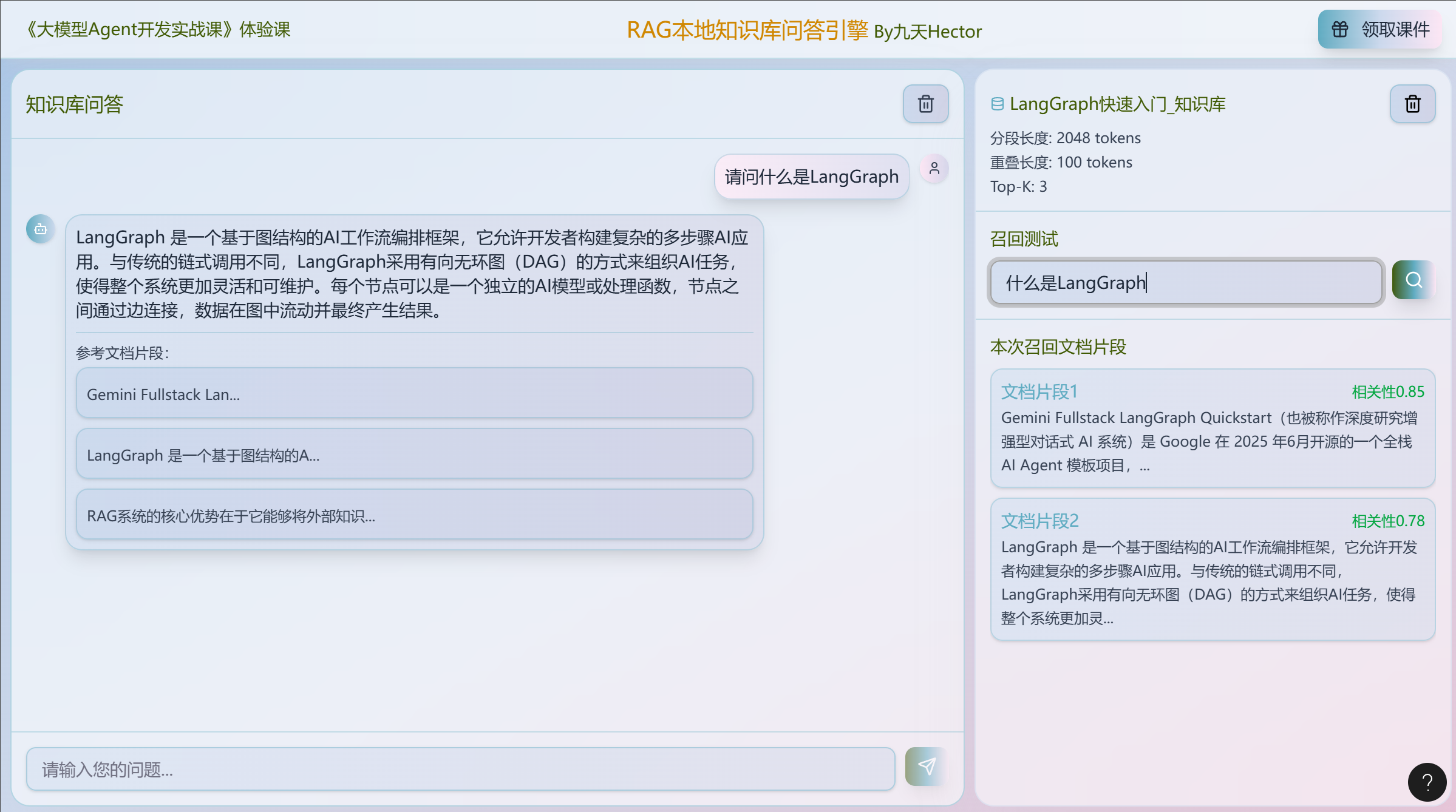Screen dimensions: 1456x812
Task: Send the question with paper plane icon
Action: pyautogui.click(x=926, y=766)
